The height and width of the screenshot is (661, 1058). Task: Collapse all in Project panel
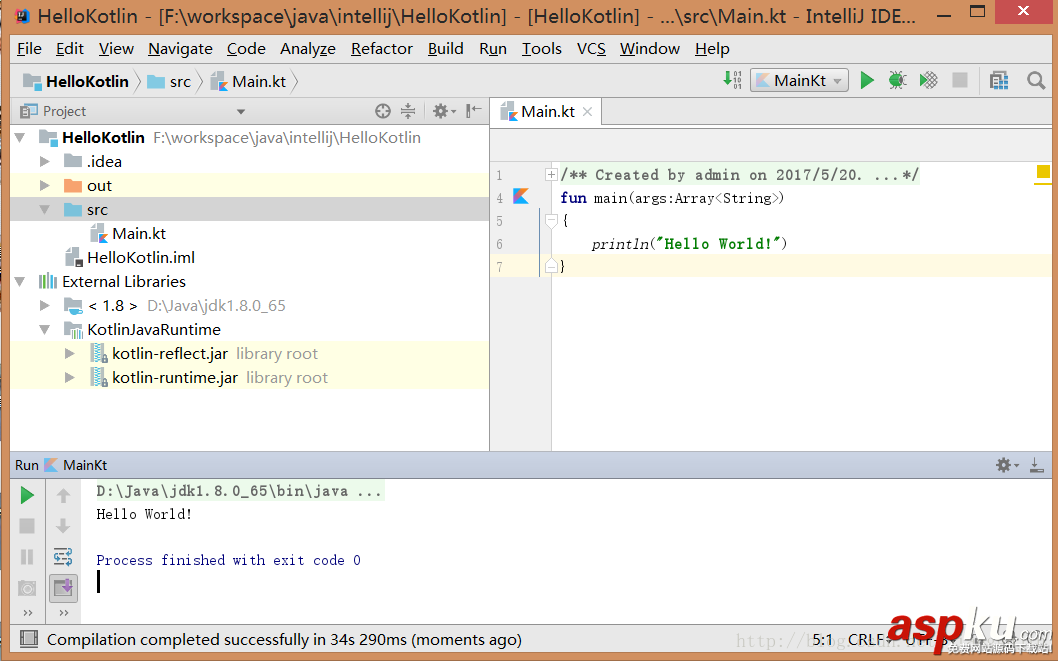[x=408, y=111]
